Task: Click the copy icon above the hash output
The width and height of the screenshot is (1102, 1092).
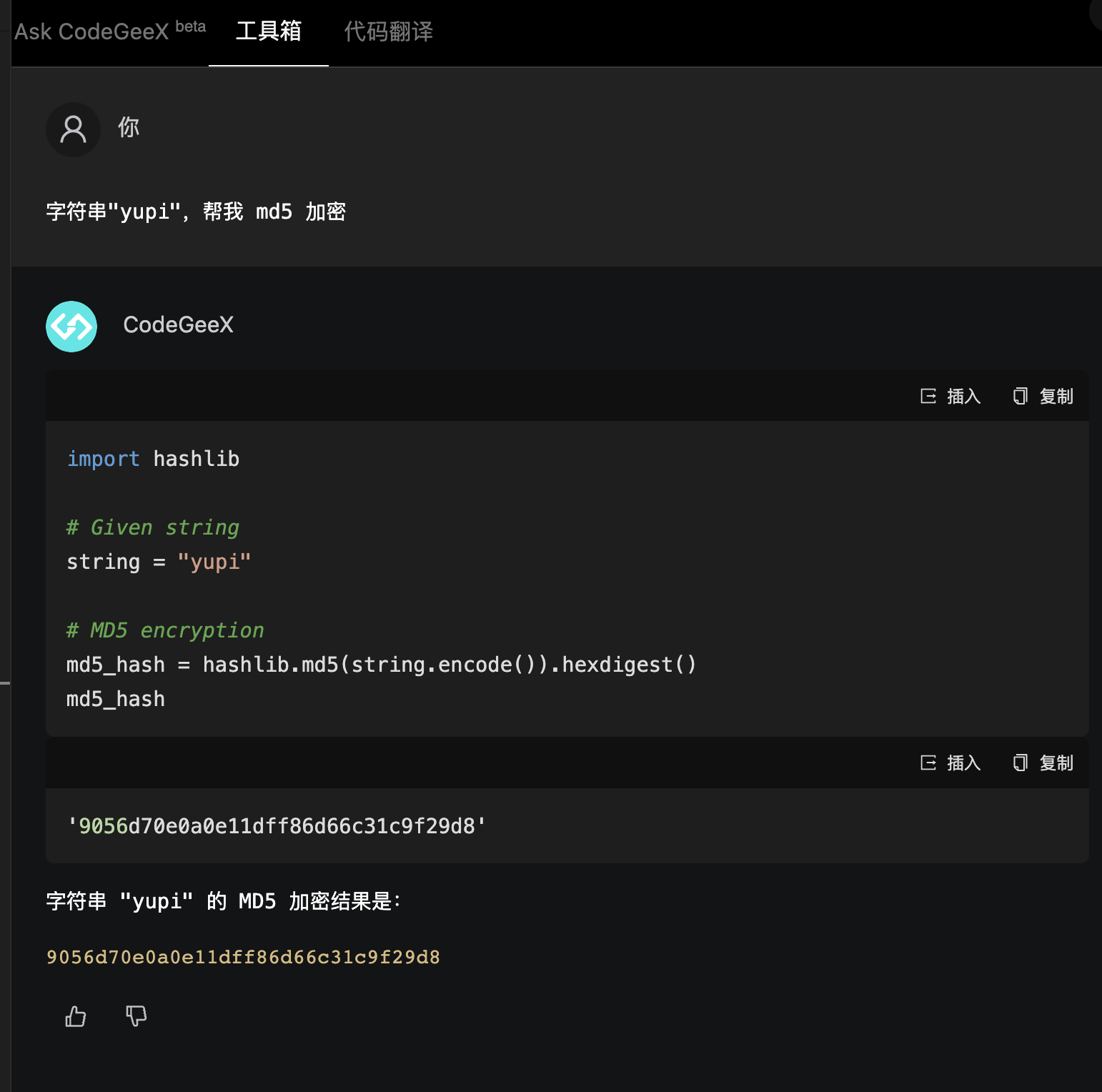Action: [x=1021, y=763]
